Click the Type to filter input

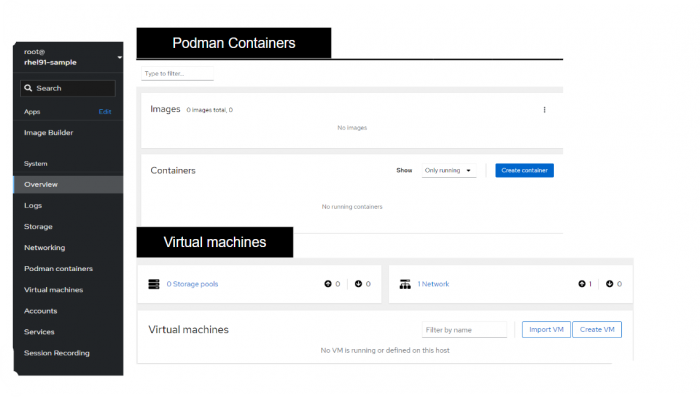click(x=177, y=73)
